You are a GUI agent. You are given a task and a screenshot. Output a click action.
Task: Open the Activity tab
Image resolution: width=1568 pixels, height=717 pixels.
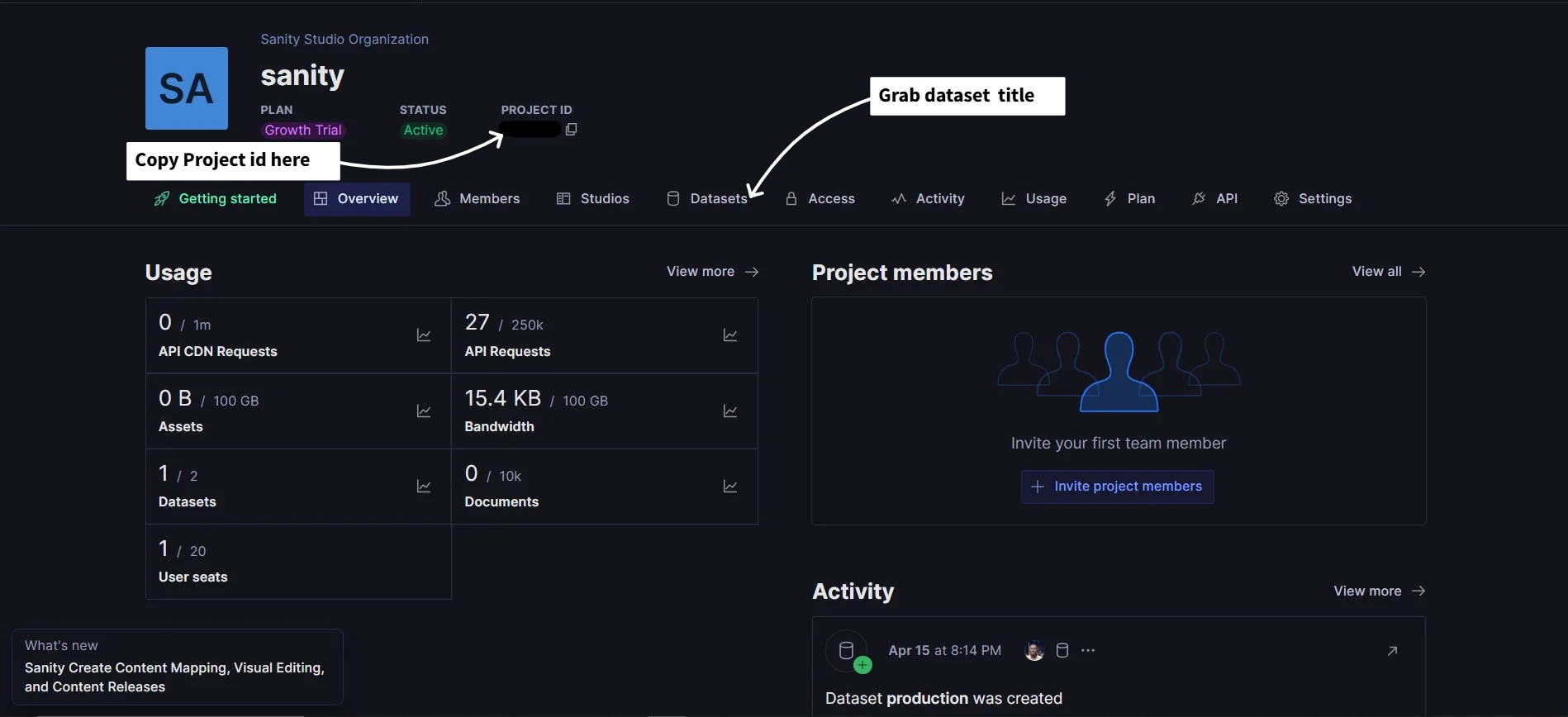click(929, 199)
